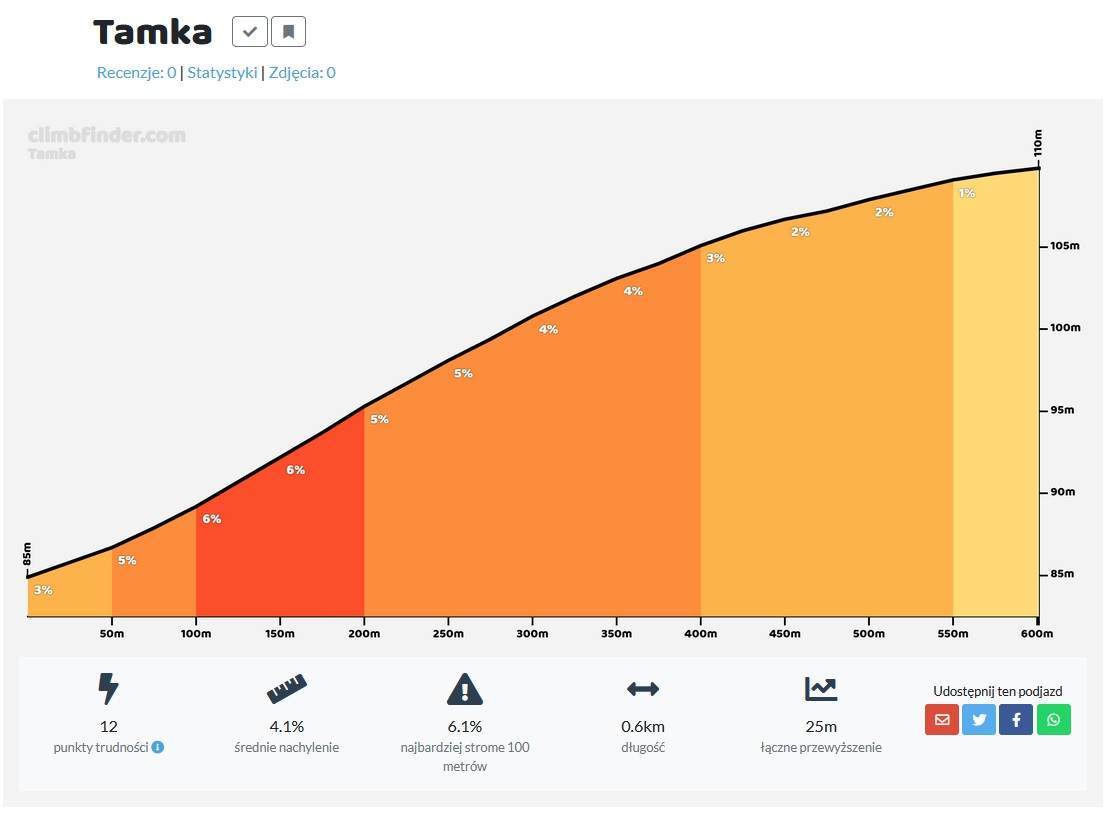Viewport: 1107px width, 813px height.
Task: Click the warning triangle steepest section icon
Action: tap(465, 689)
